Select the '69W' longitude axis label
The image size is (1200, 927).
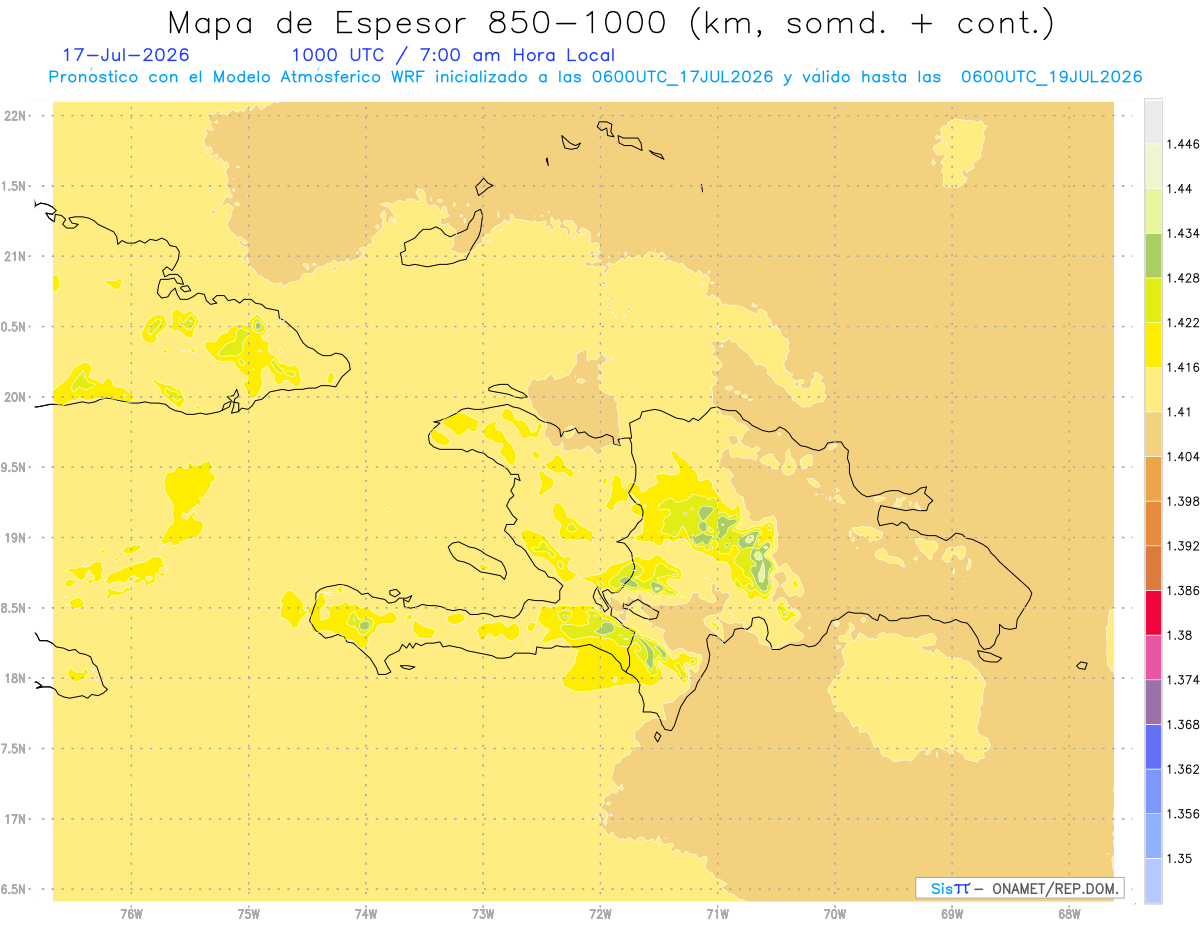point(952,913)
